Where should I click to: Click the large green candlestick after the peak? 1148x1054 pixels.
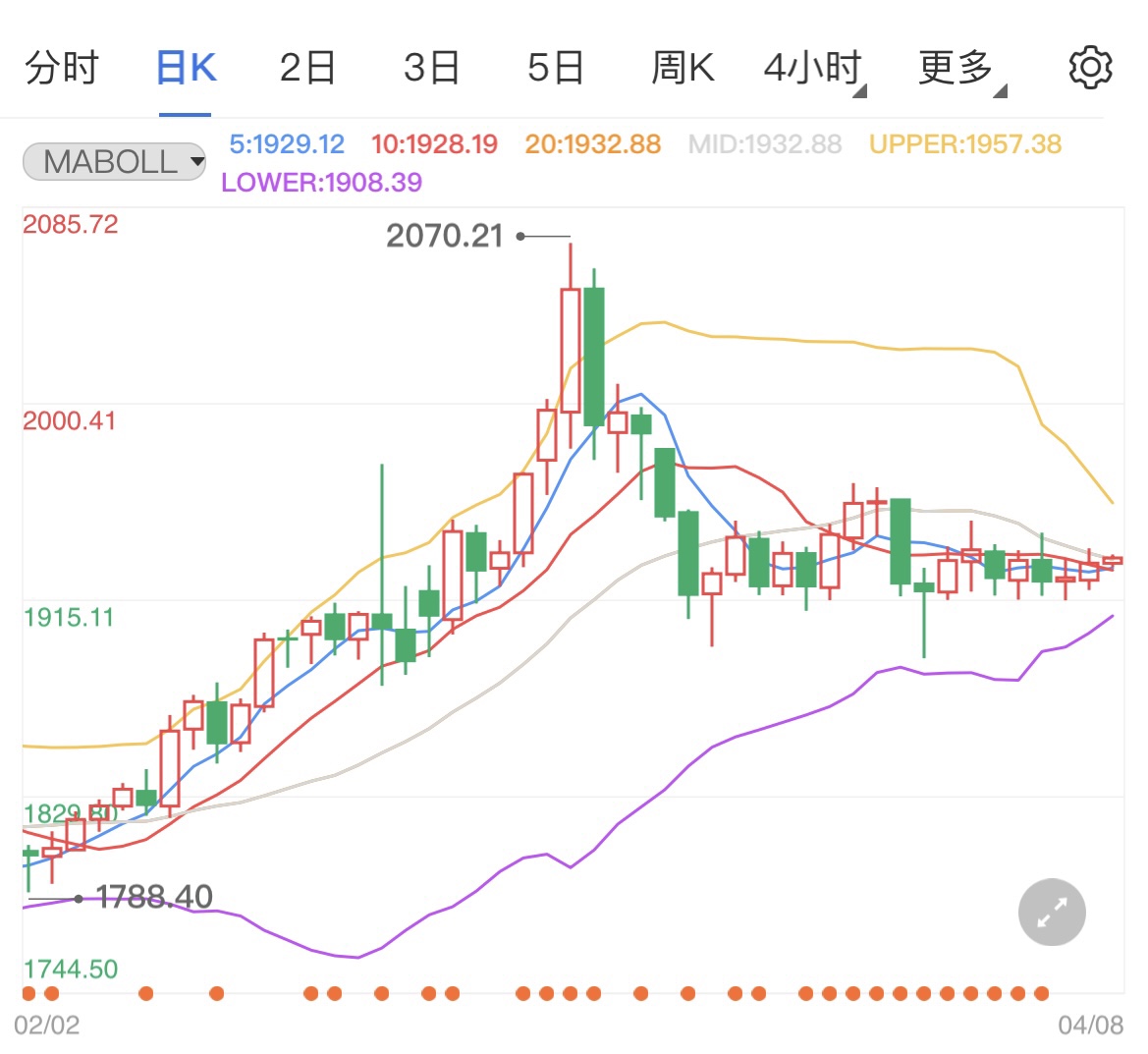pyautogui.click(x=594, y=357)
